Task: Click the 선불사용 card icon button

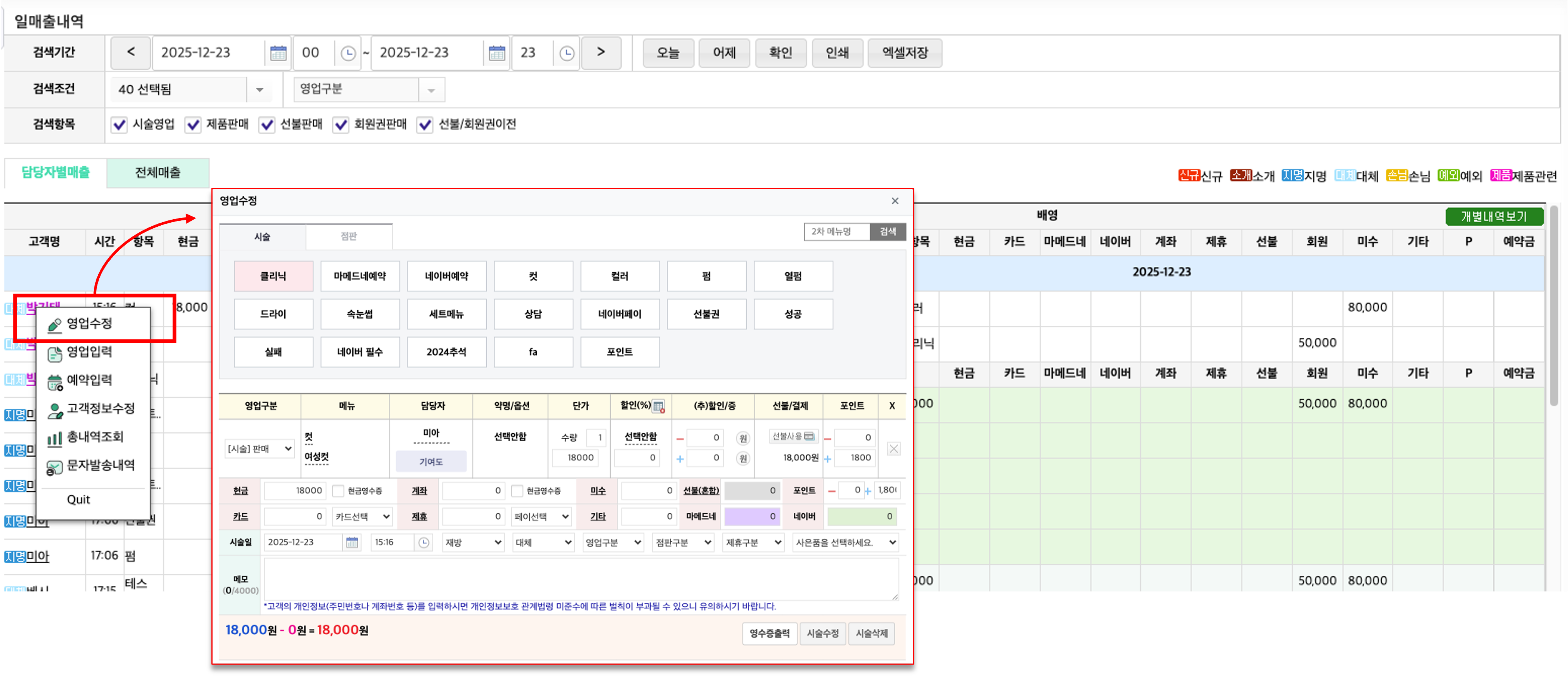Action: point(808,436)
